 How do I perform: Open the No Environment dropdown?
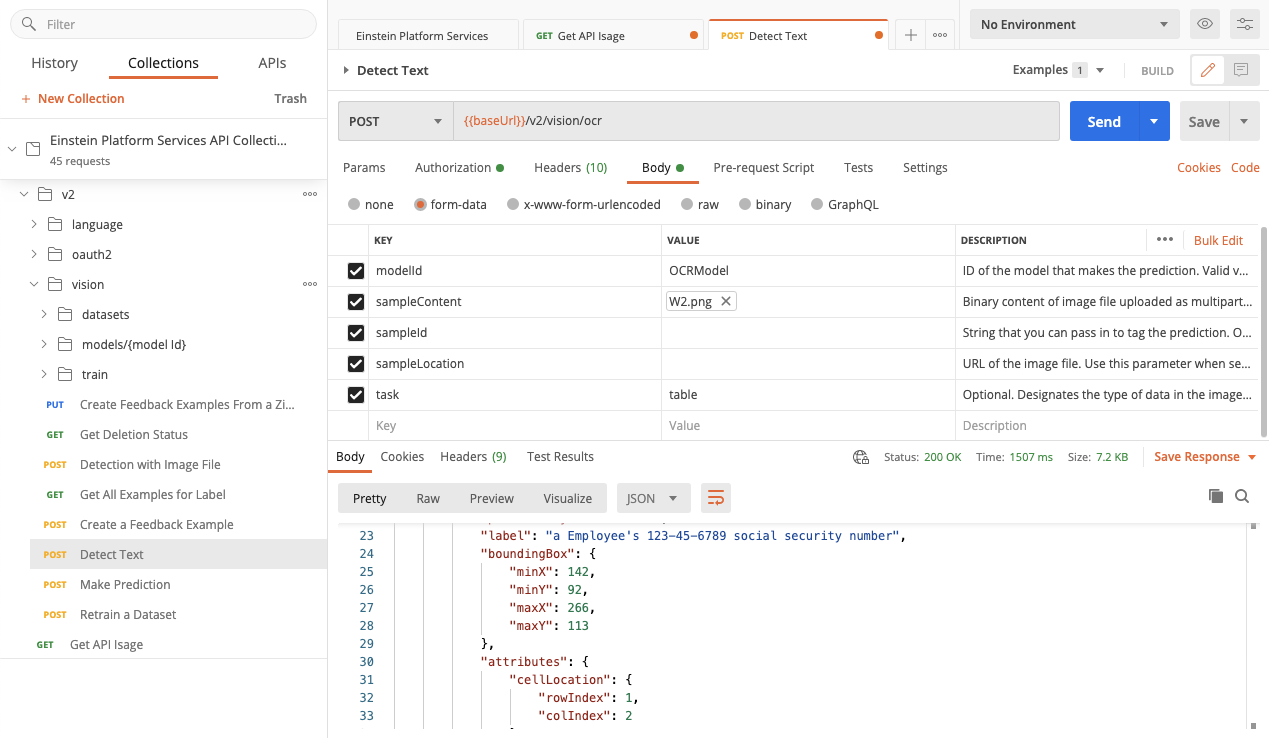pyautogui.click(x=1075, y=24)
